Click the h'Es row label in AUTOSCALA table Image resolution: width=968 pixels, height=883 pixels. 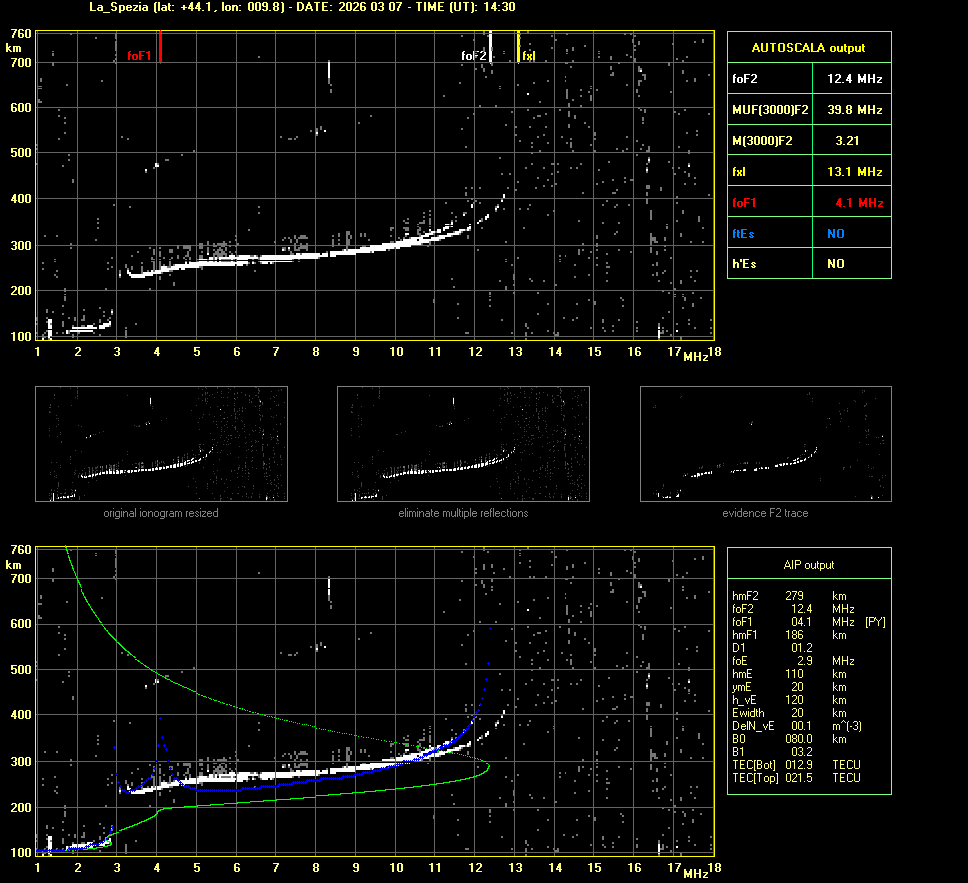[746, 264]
